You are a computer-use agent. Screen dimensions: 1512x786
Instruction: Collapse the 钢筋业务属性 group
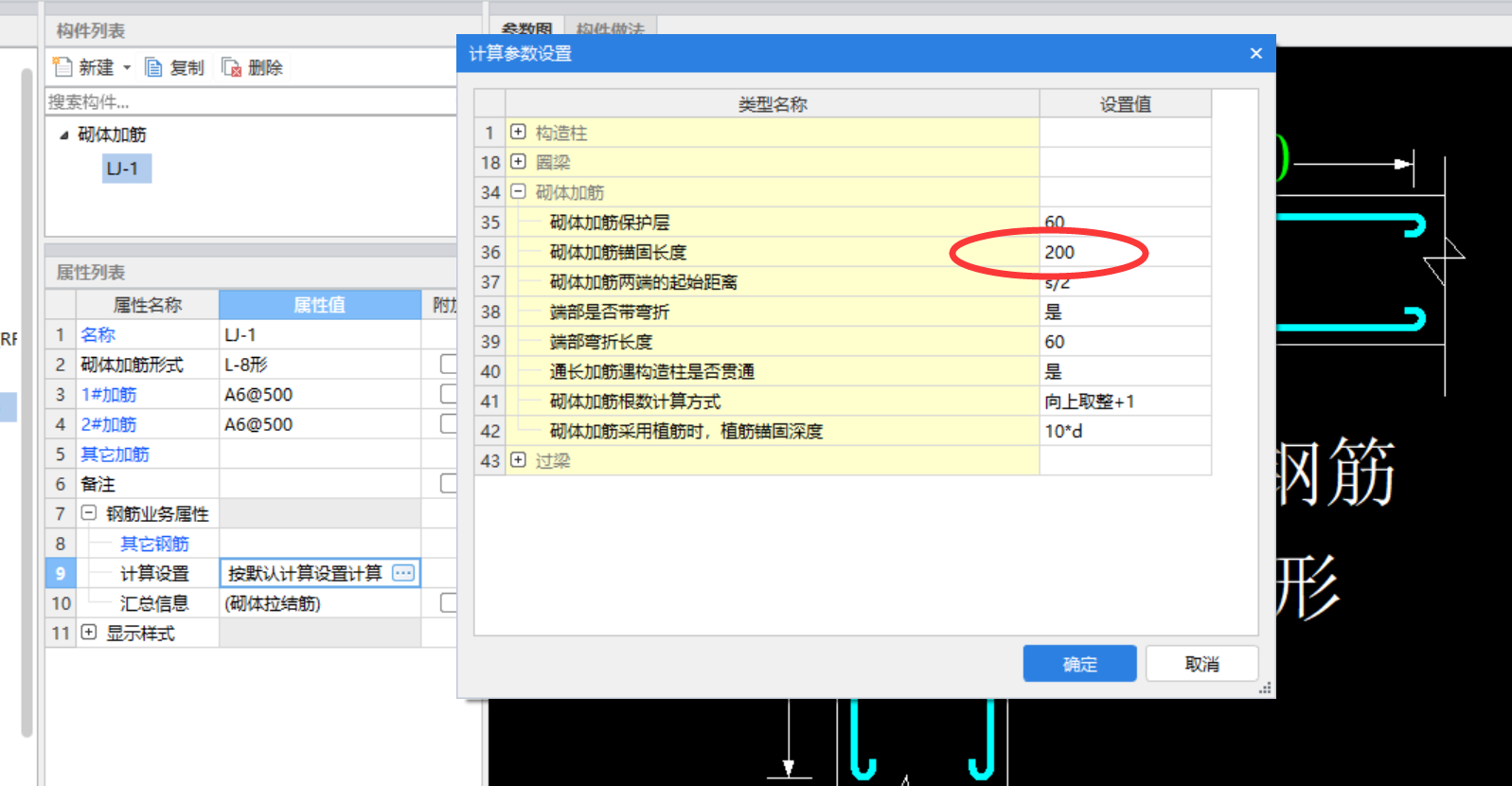coord(88,512)
